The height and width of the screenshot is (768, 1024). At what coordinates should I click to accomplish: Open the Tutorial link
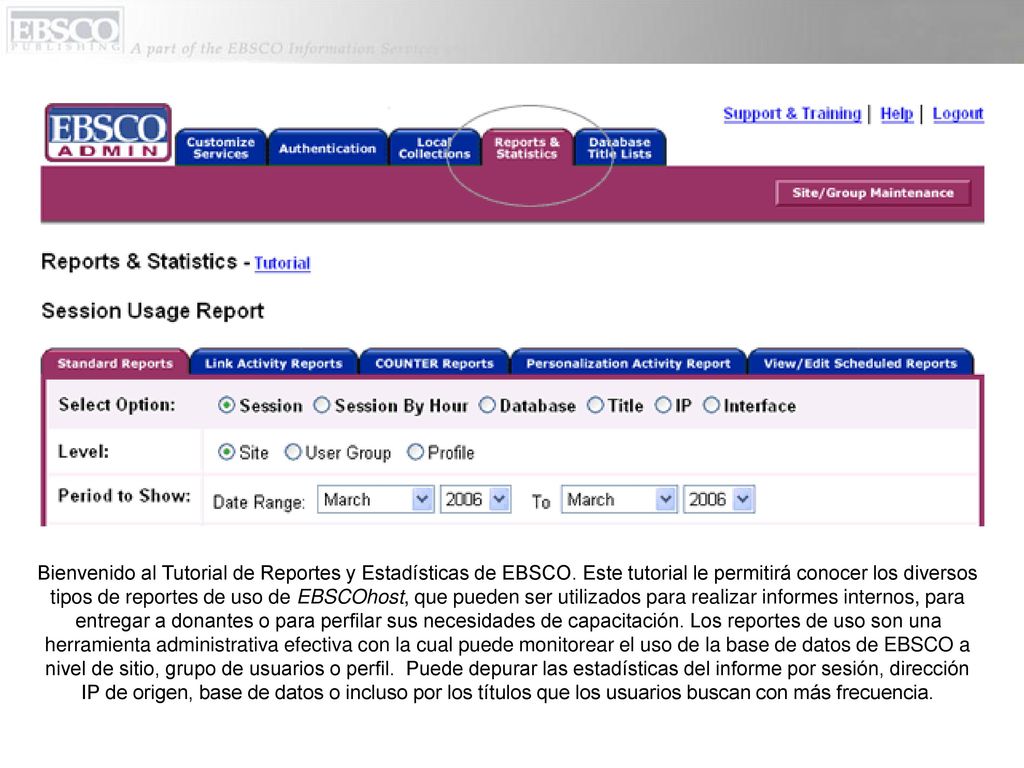(282, 263)
